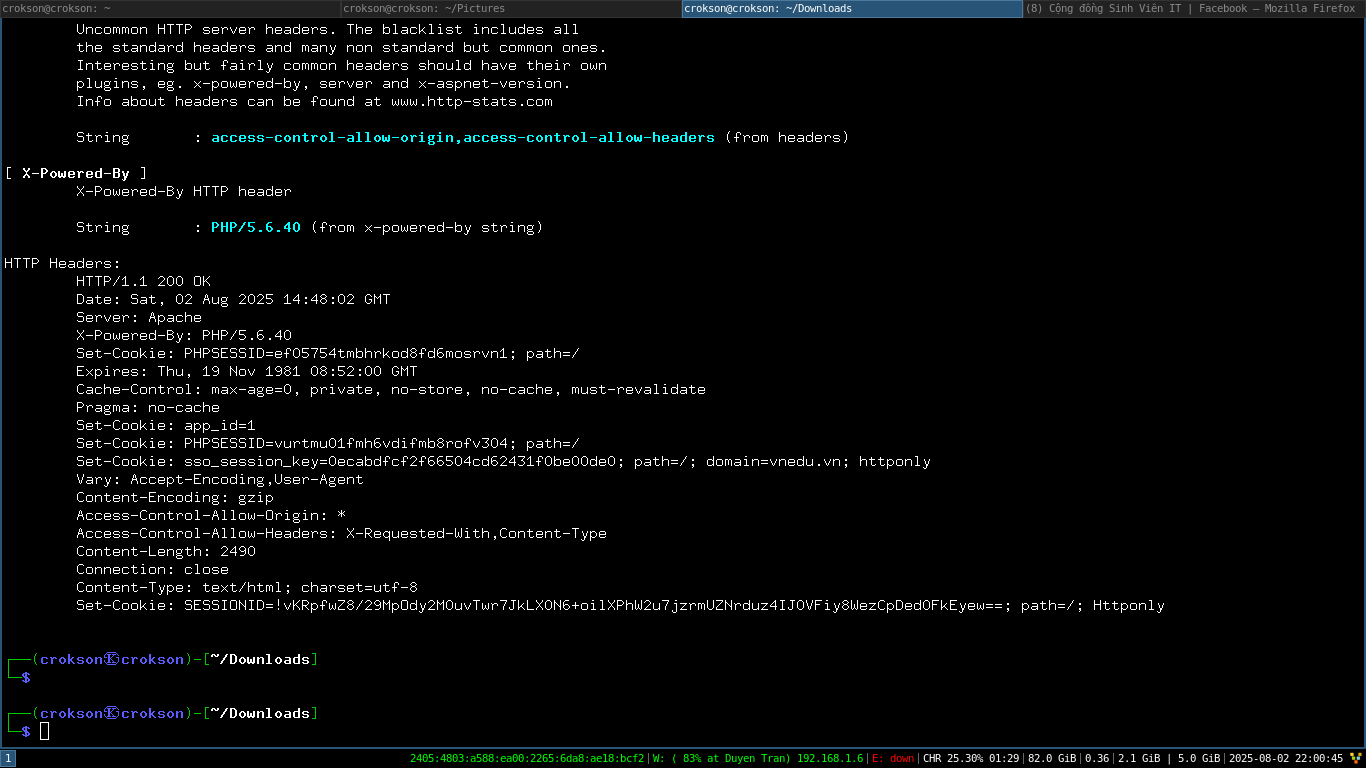
Task: Click the 'CHR 25.30% 01:29' battery status
Action: [971, 759]
